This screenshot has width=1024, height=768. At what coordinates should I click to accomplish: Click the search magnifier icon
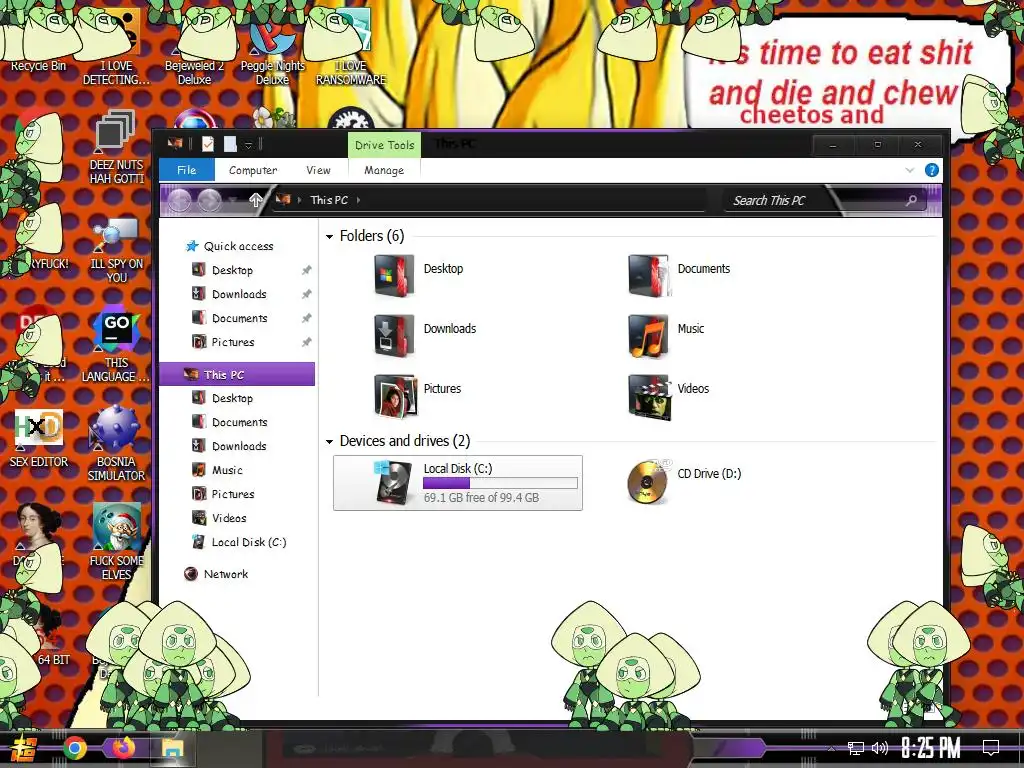(x=911, y=200)
